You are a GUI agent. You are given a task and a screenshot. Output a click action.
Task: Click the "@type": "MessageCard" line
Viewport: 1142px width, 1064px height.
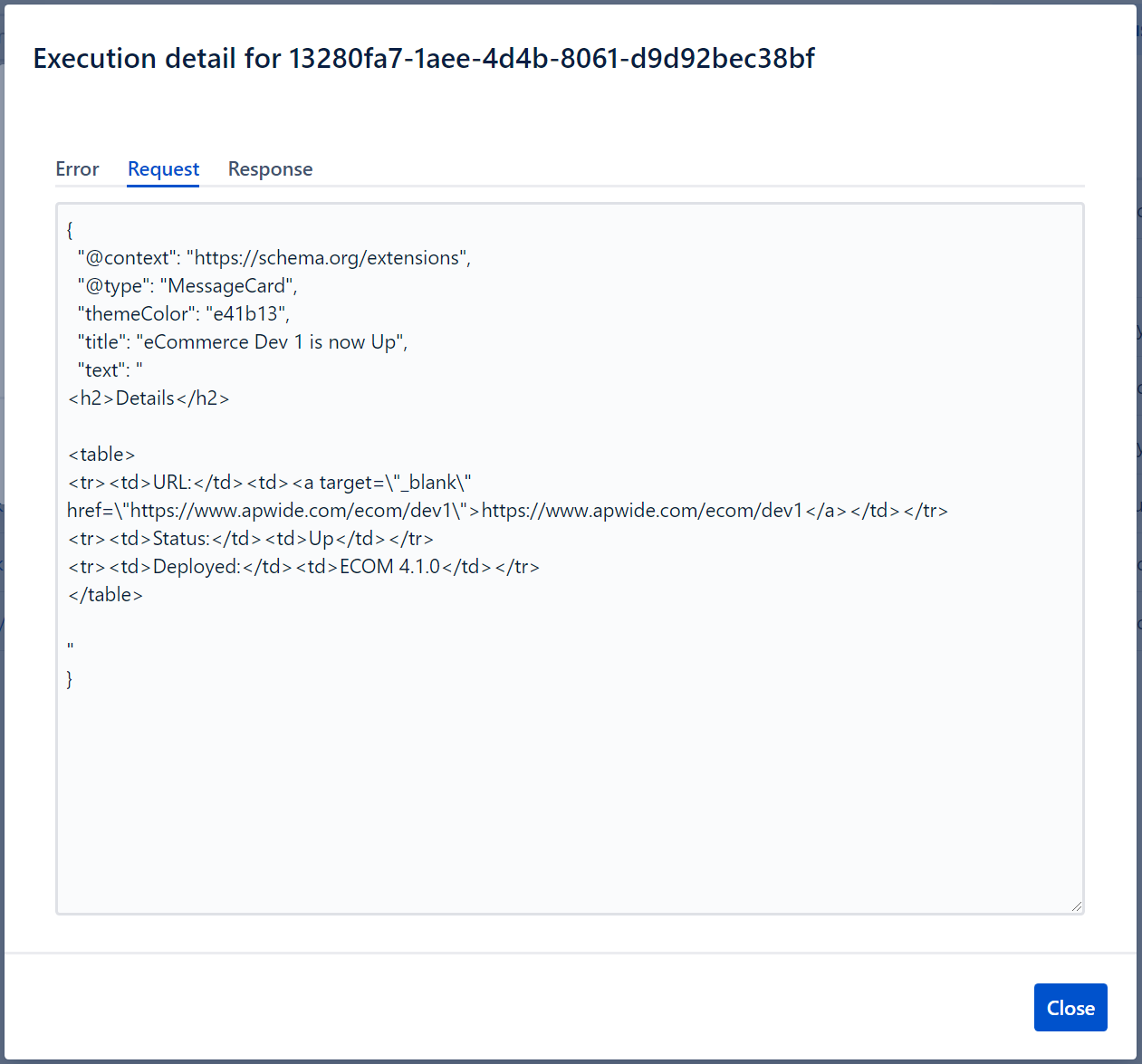coord(187,286)
